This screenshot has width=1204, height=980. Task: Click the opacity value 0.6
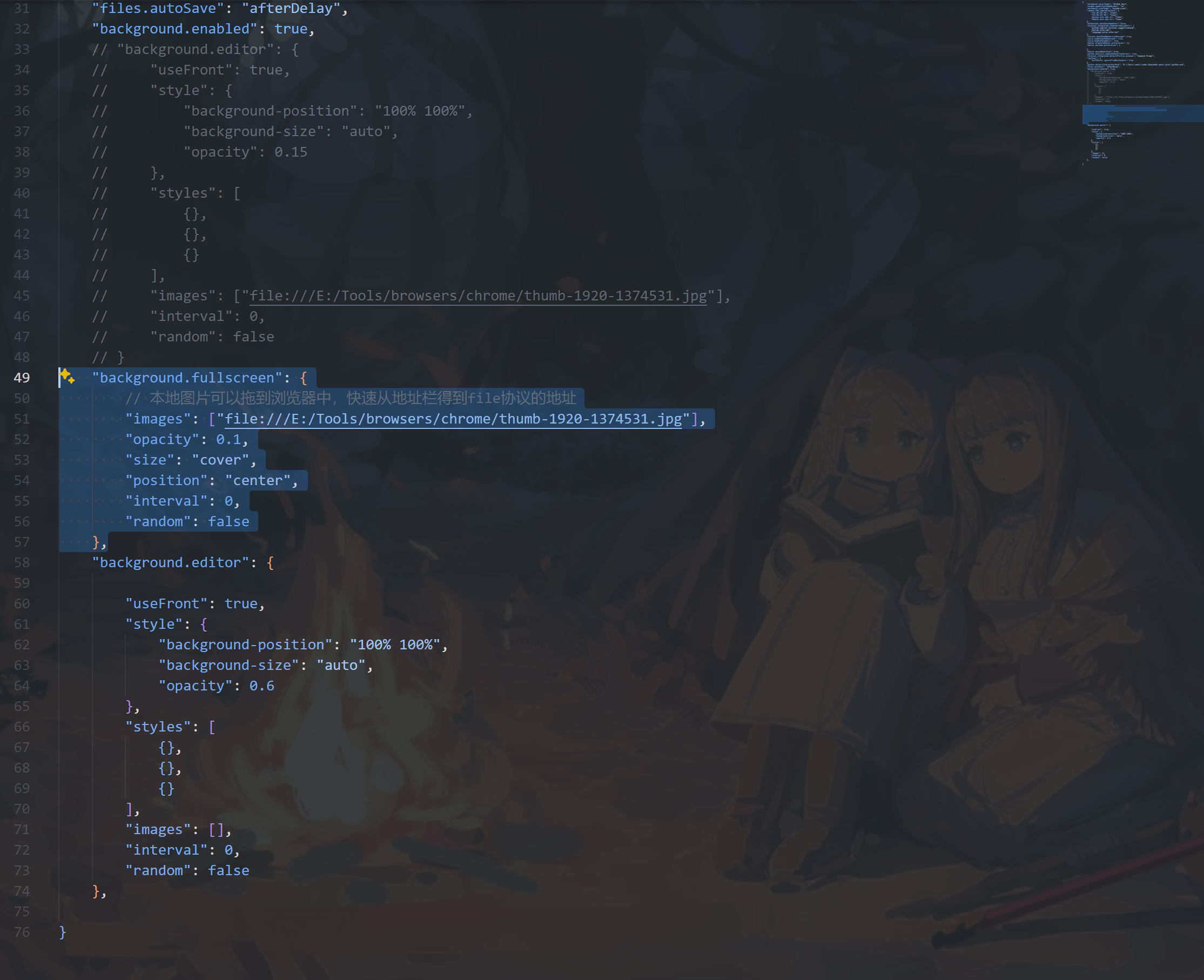pos(262,686)
